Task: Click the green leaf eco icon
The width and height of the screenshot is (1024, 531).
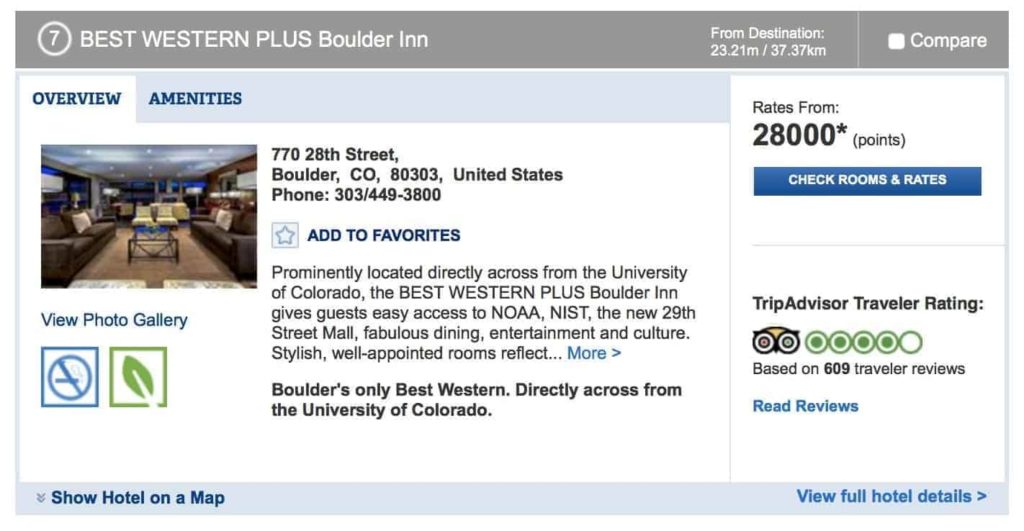Action: pos(138,377)
